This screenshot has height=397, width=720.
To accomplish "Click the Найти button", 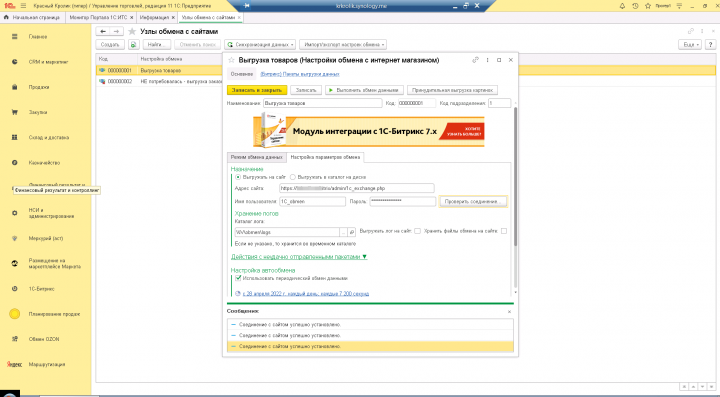I will point(157,45).
